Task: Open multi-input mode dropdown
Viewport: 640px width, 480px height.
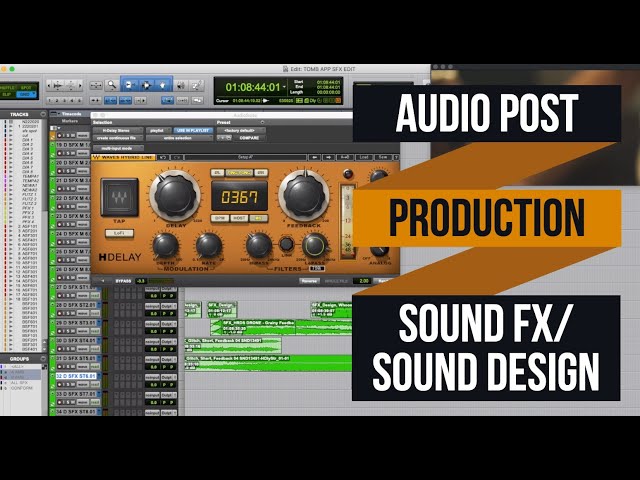Action: click(x=118, y=149)
